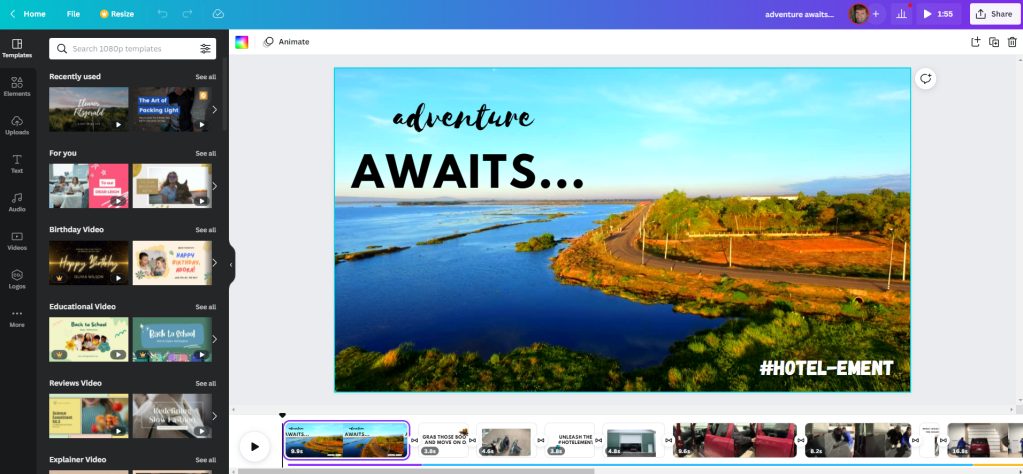Open the Uploads panel
The height and width of the screenshot is (474, 1023).
pos(17,124)
